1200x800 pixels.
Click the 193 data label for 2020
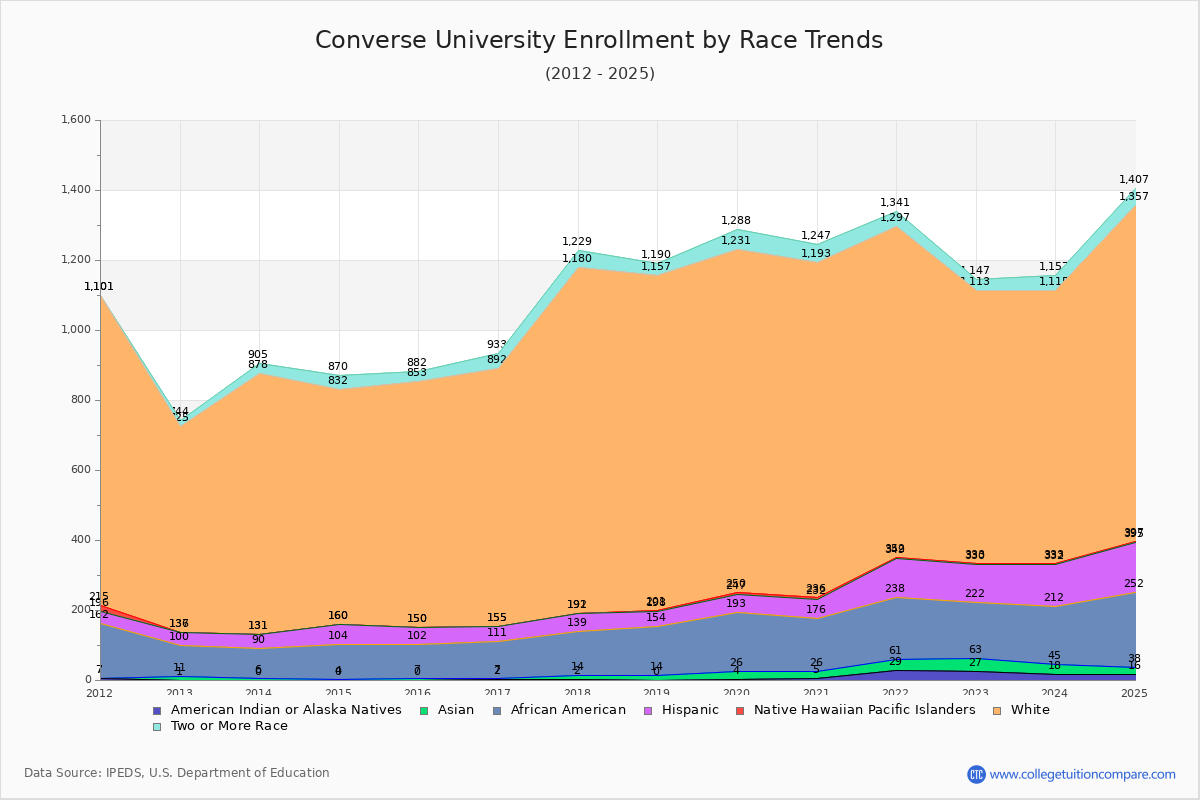click(x=736, y=603)
